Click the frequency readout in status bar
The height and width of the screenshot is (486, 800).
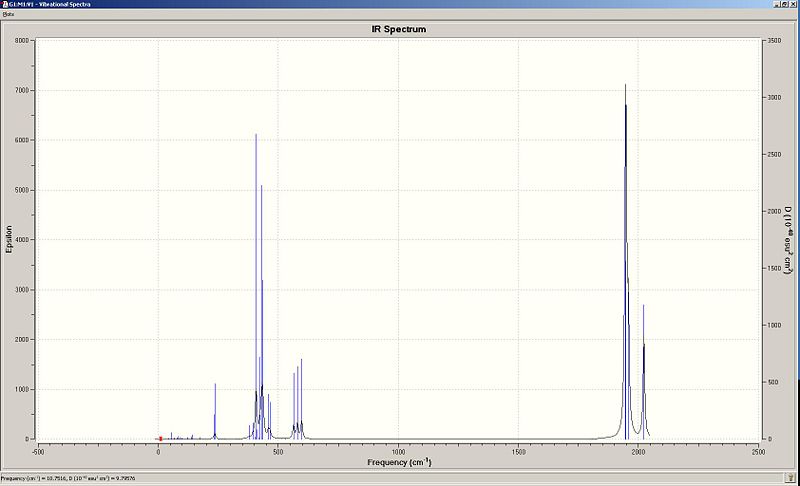click(x=68, y=478)
